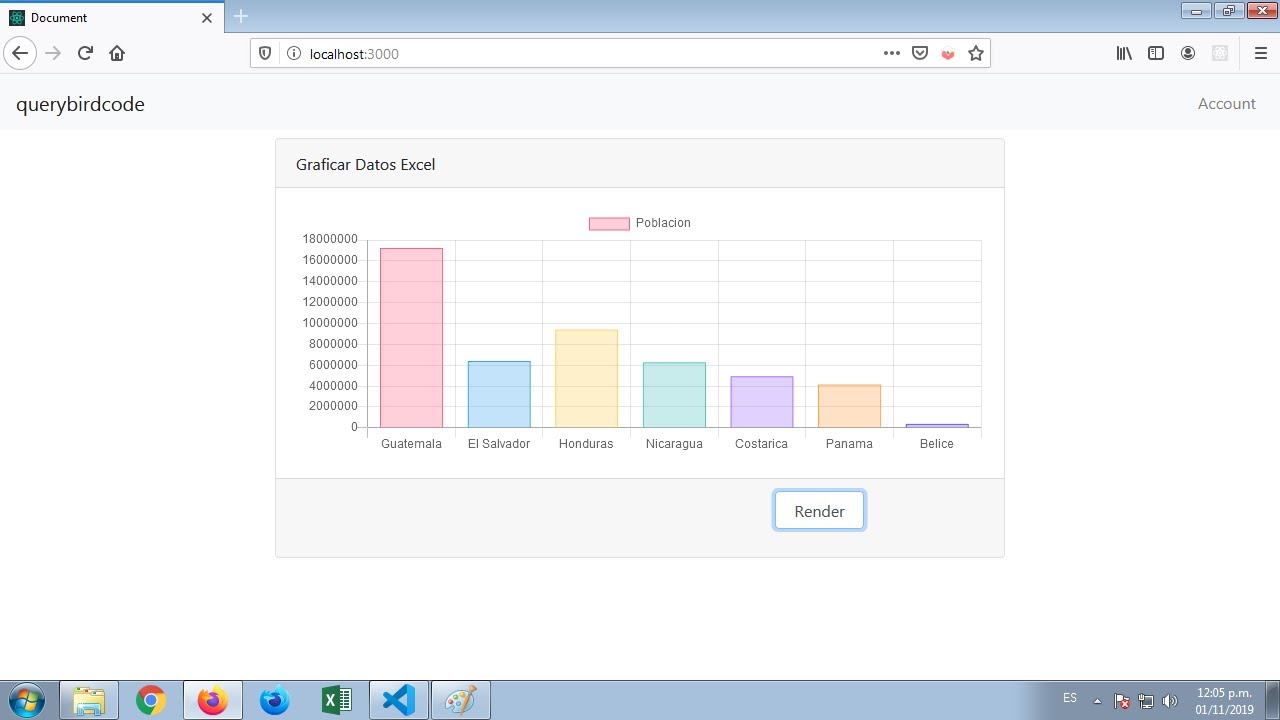Viewport: 1280px width, 720px height.
Task: Go back using the browser back arrow
Action: pyautogui.click(x=20, y=53)
